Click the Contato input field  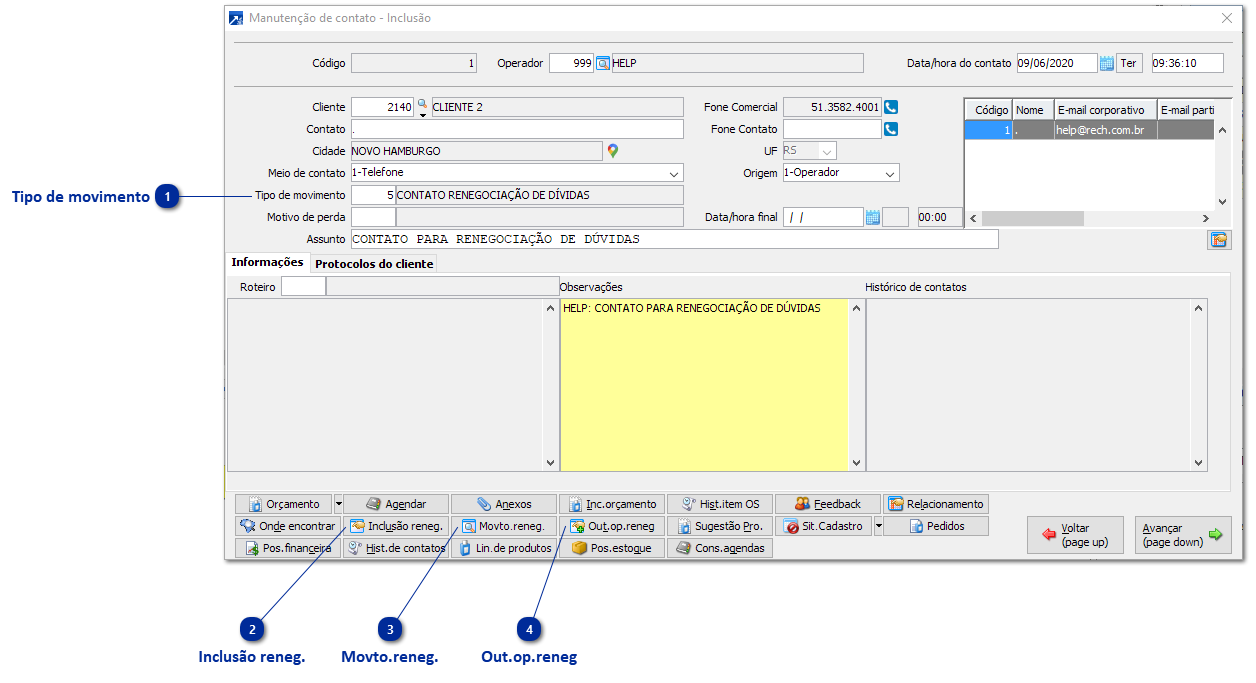pos(517,129)
